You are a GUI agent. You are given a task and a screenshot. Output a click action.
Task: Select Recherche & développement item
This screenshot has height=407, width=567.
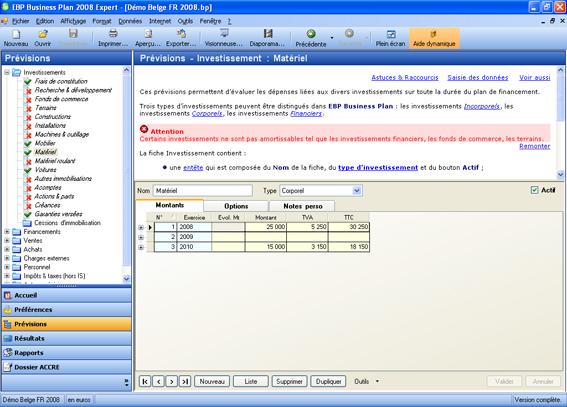click(73, 90)
